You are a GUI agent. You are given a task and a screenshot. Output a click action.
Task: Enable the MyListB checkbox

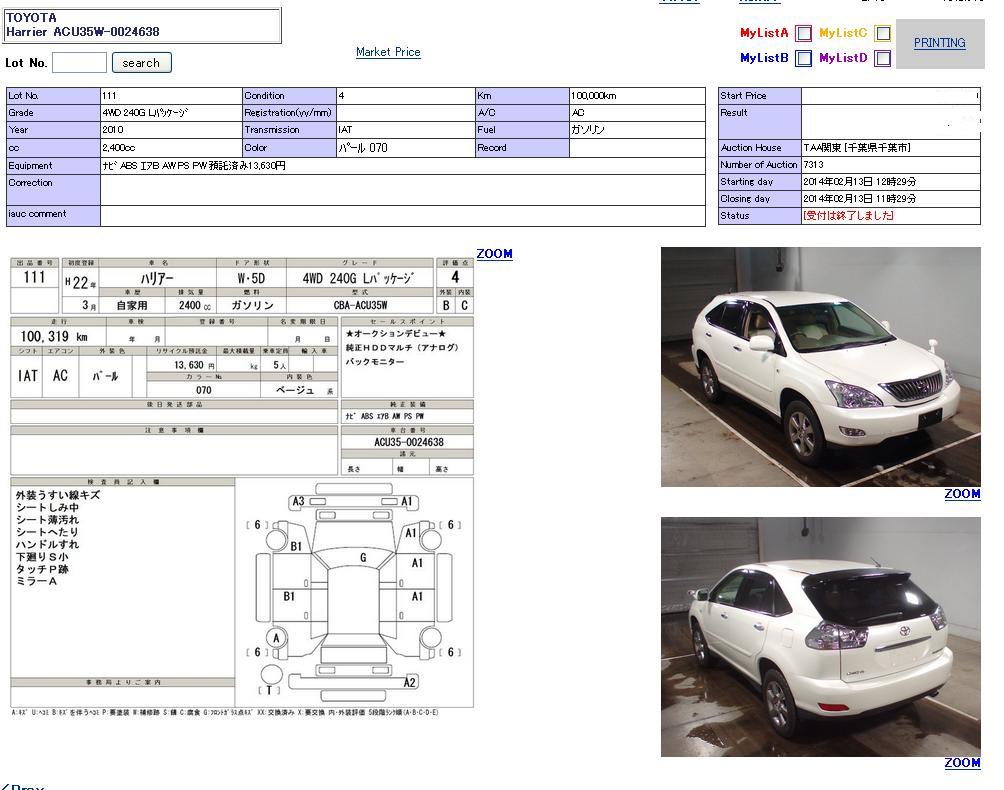(803, 59)
